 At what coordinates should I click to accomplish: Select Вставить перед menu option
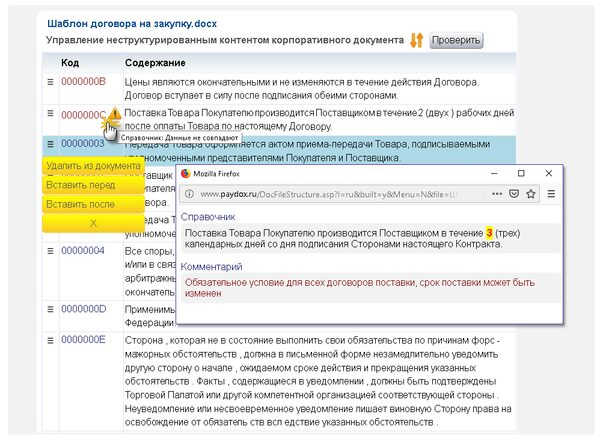80,185
